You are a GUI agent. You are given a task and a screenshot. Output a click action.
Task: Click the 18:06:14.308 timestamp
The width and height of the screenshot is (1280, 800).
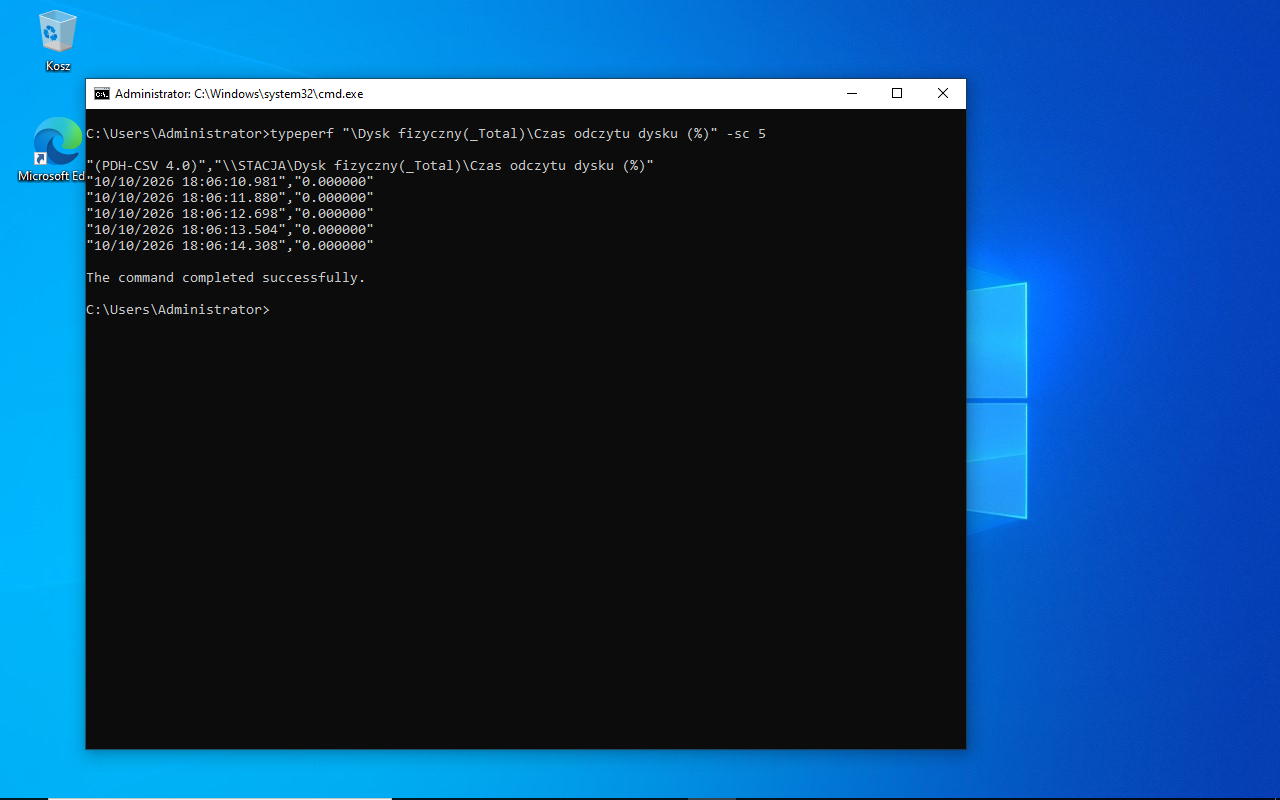click(230, 245)
